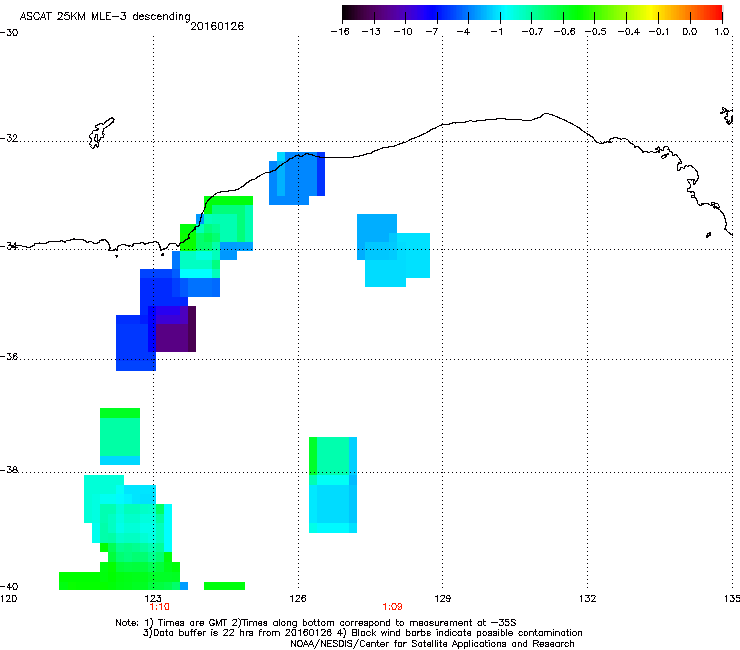740x650 pixels.
Task: Click the latitude label -38
Action: click(x=9, y=470)
